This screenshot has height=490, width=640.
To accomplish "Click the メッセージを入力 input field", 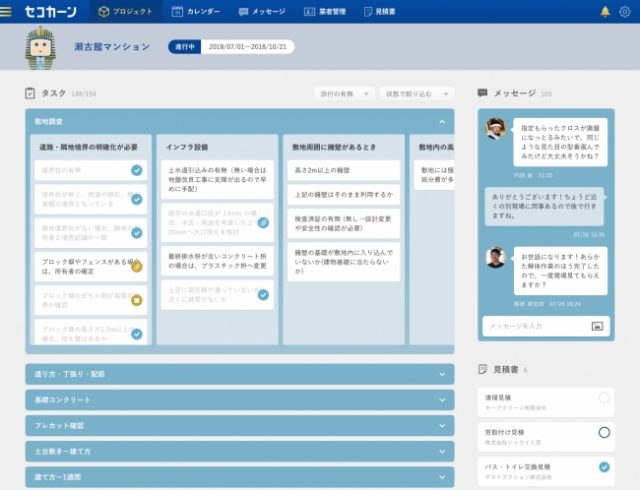I will (535, 326).
